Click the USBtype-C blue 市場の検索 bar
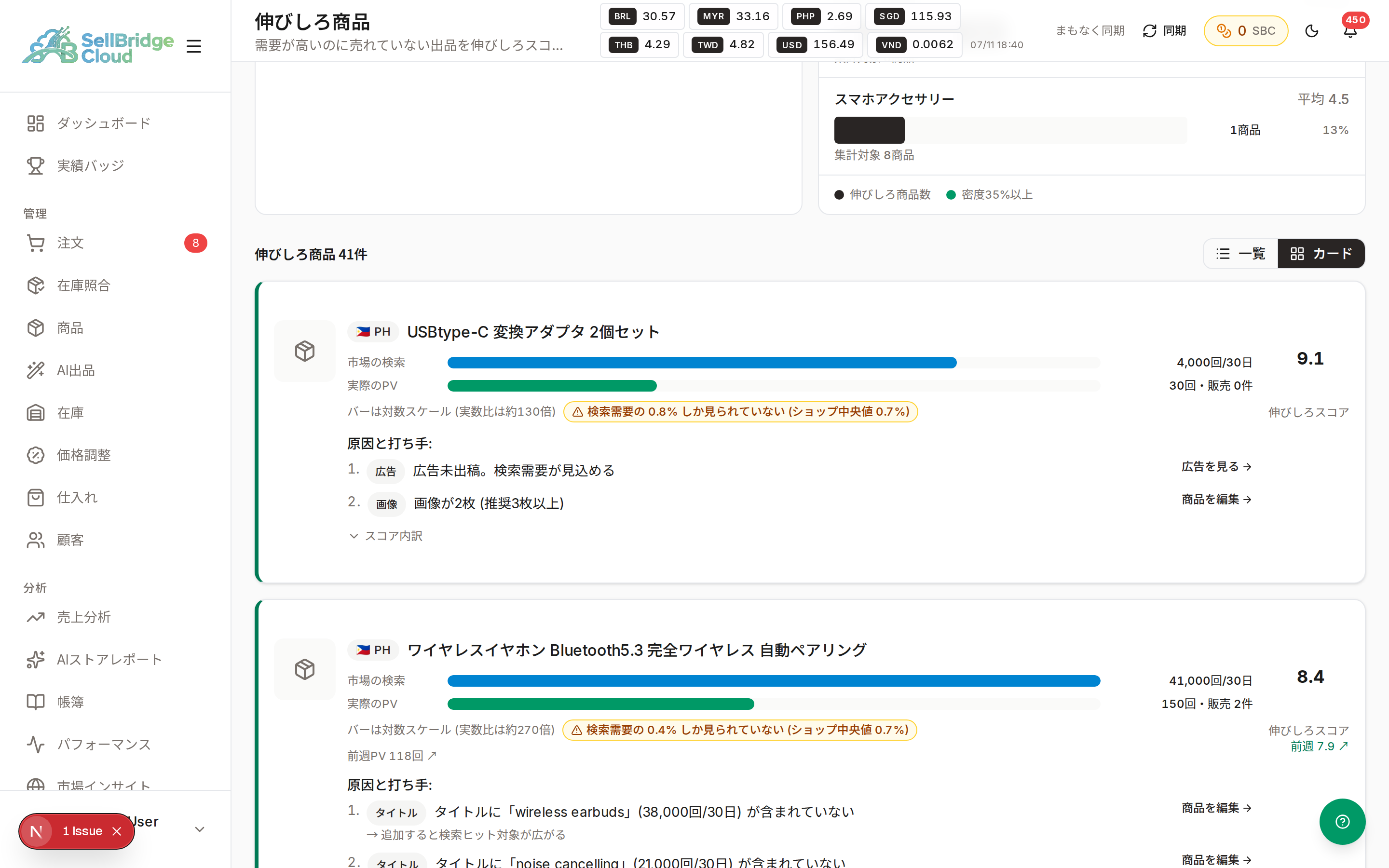Screen dimensions: 1389x868 pyautogui.click(x=702, y=362)
